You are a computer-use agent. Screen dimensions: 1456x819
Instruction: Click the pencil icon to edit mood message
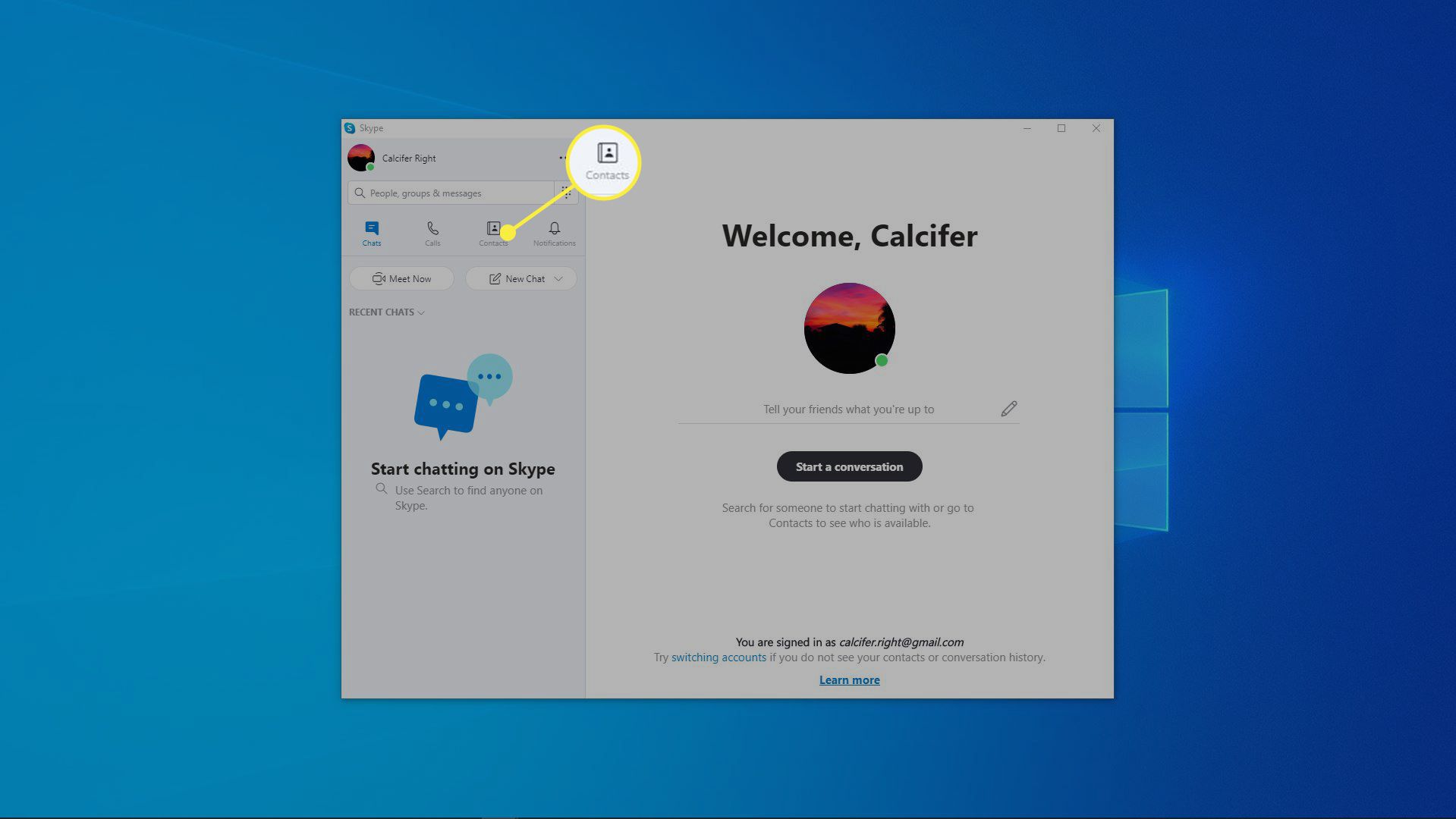(x=1008, y=409)
